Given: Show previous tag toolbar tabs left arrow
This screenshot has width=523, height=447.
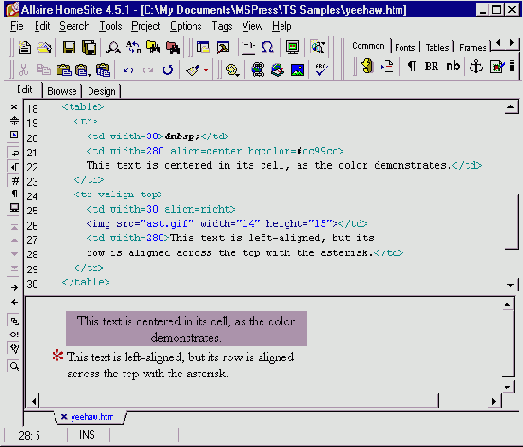Looking at the screenshot, I should (498, 43).
